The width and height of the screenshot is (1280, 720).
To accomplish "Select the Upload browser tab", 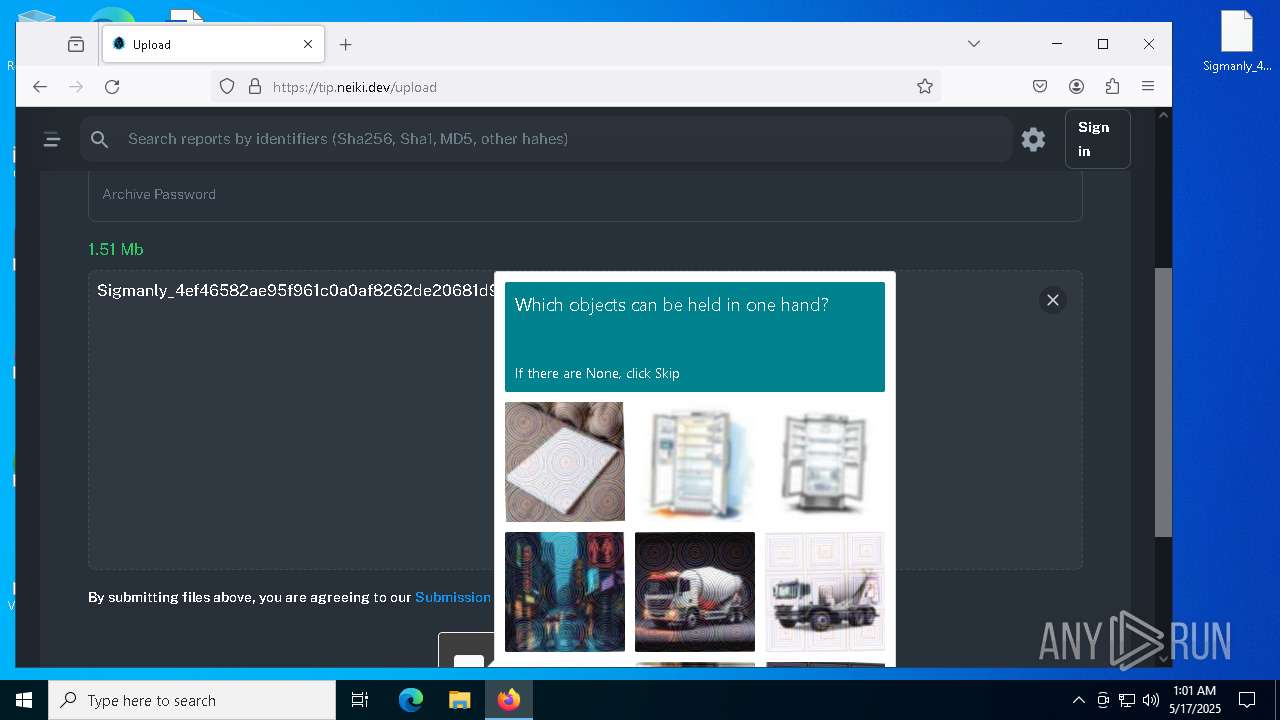I will pos(212,44).
